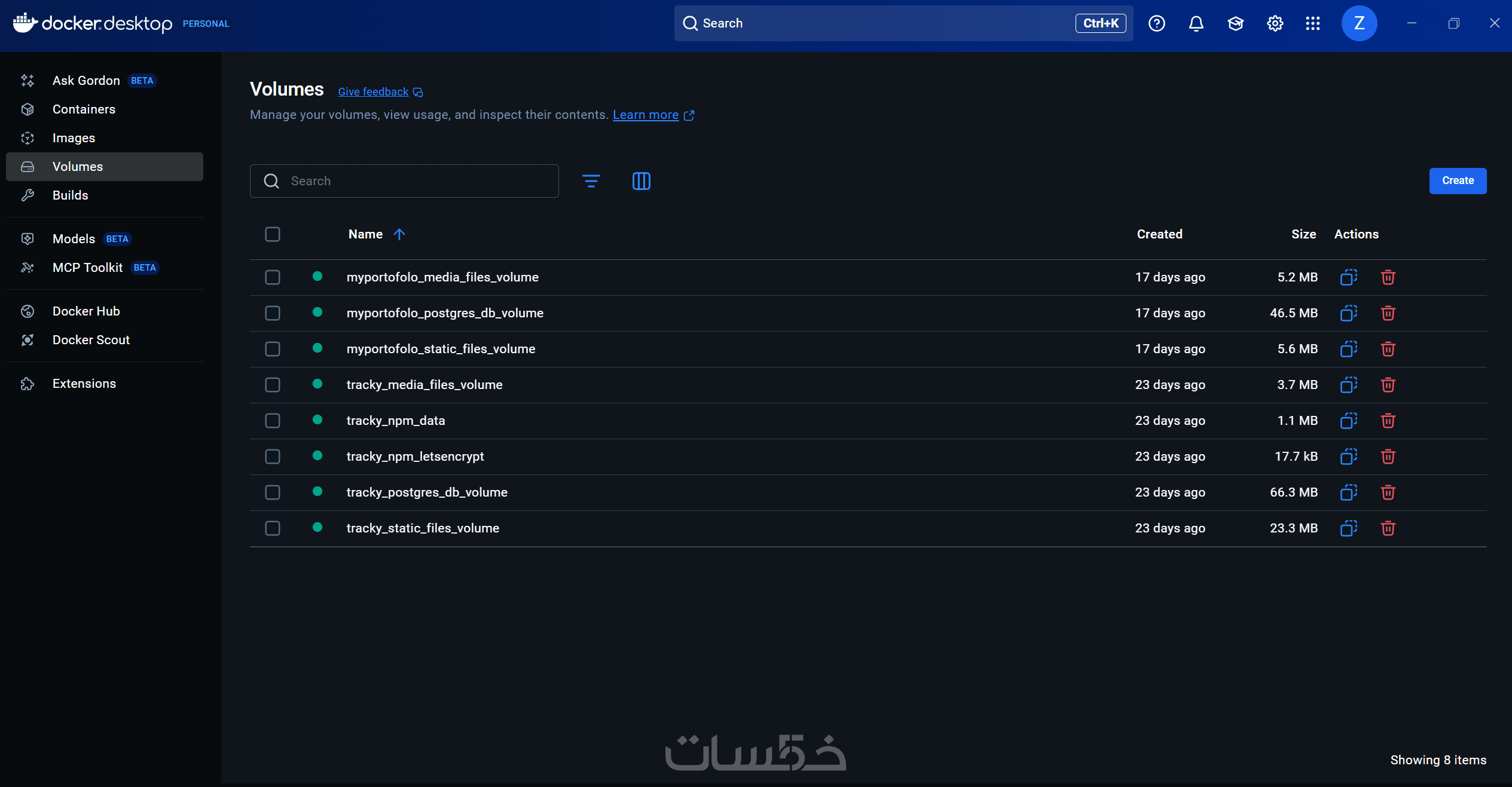Delete the tracky_static_files_volume volume
The width and height of the screenshot is (1512, 787).
point(1388,528)
